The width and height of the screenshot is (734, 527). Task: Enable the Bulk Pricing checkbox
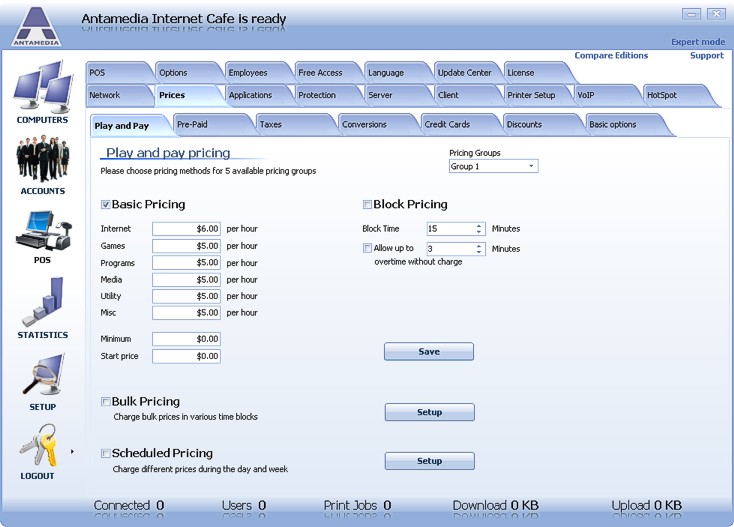(106, 402)
